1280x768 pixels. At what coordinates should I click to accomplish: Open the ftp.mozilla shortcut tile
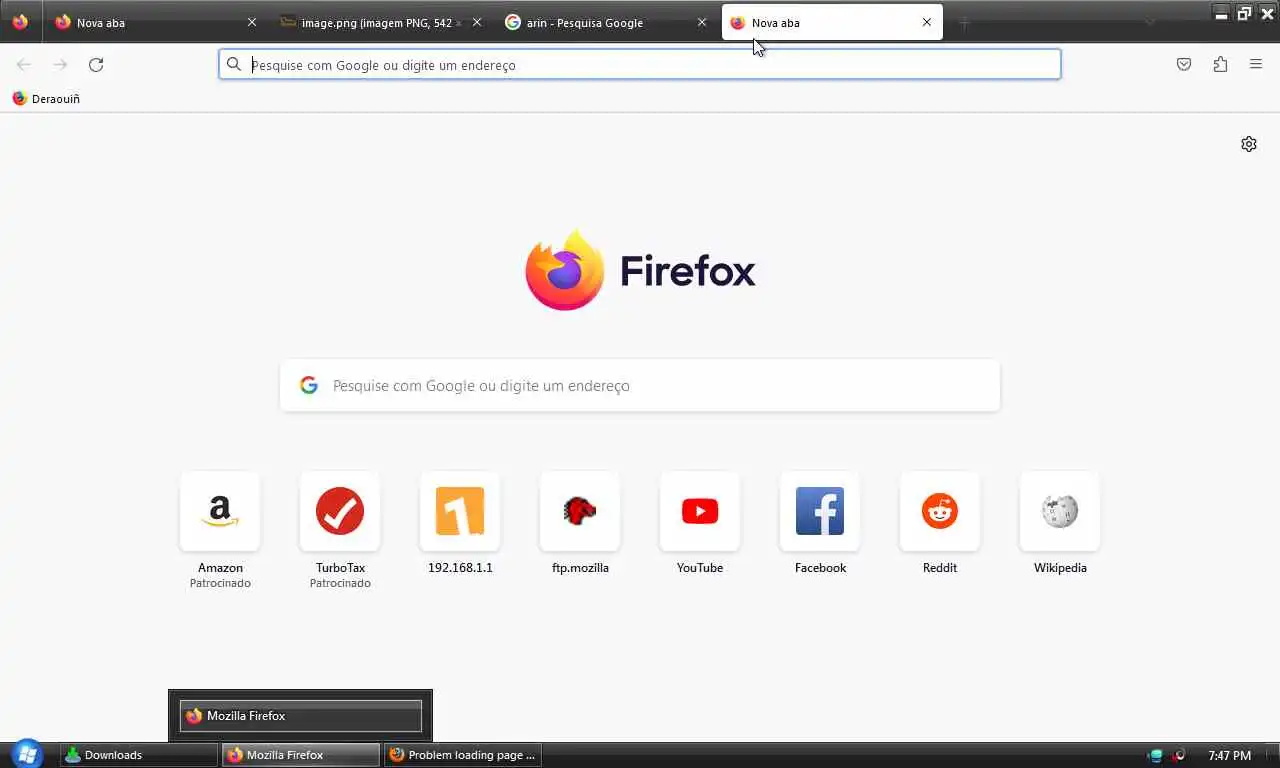580,512
